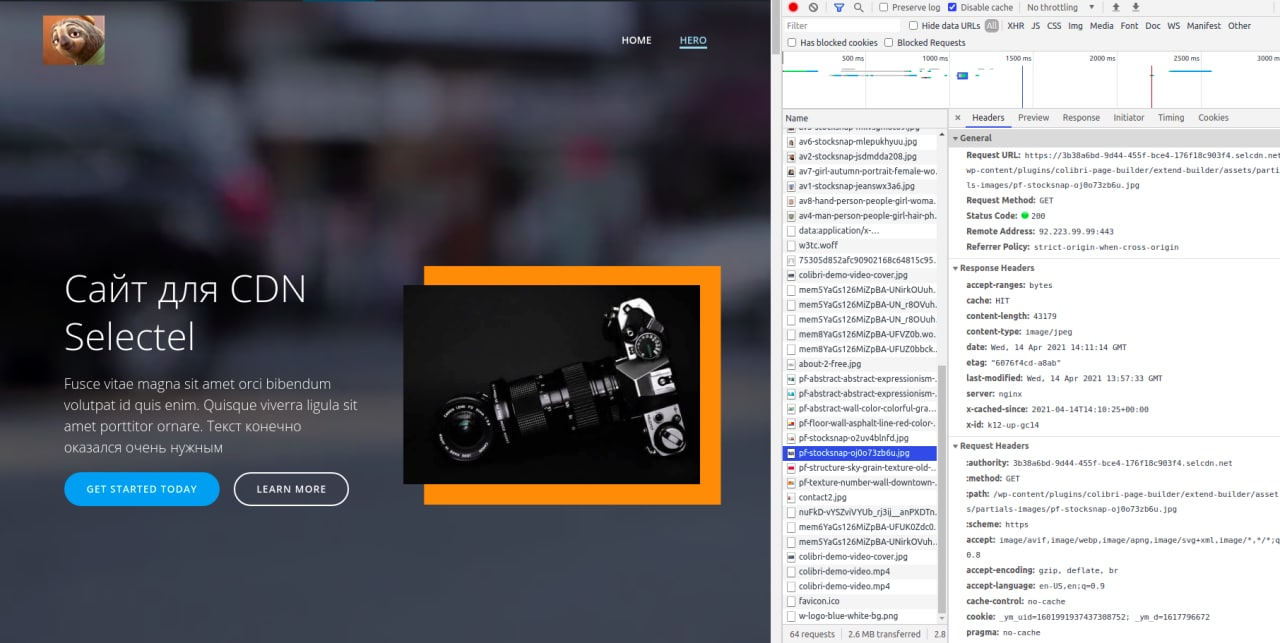Image resolution: width=1280 pixels, height=643 pixels.
Task: Select the contact2.jpg request
Action: pyautogui.click(x=859, y=497)
